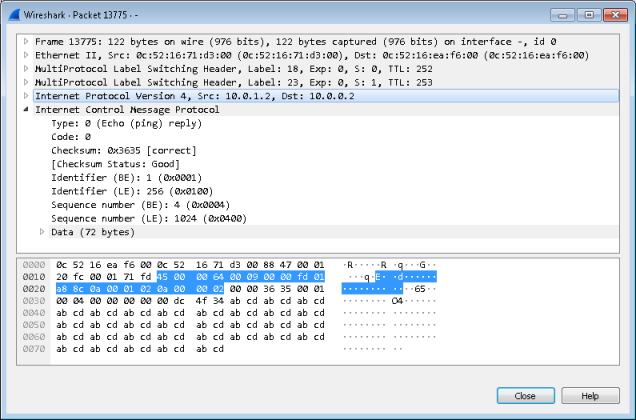636x420 pixels.
Task: Minimize the Packet 13775 window
Action: 562,15
